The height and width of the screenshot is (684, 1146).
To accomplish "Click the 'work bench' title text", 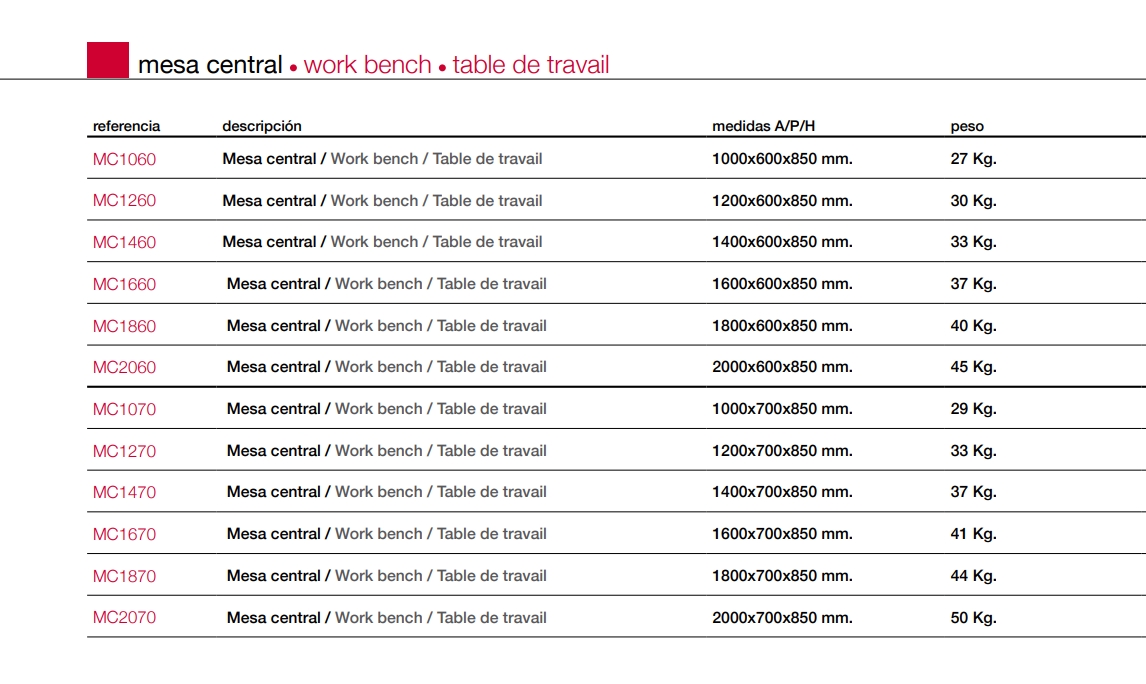I will (367, 66).
